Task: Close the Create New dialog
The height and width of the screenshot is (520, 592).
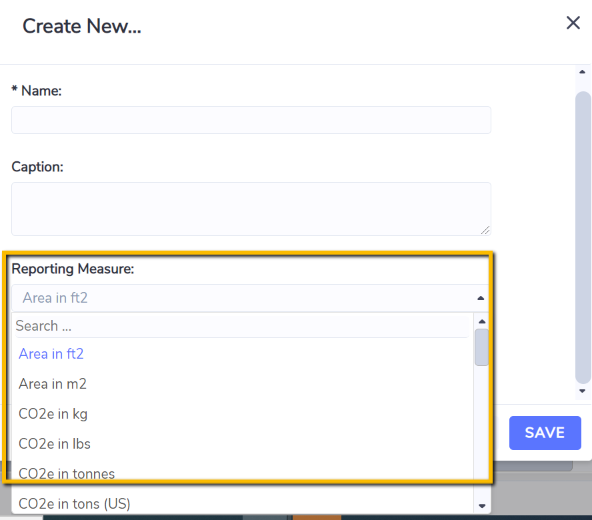Action: tap(573, 23)
